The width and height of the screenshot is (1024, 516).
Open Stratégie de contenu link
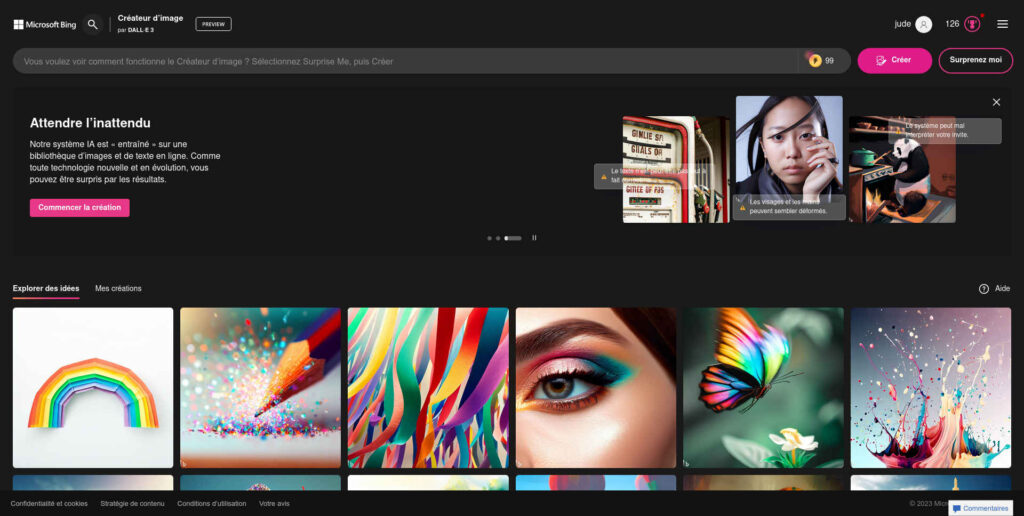click(133, 504)
